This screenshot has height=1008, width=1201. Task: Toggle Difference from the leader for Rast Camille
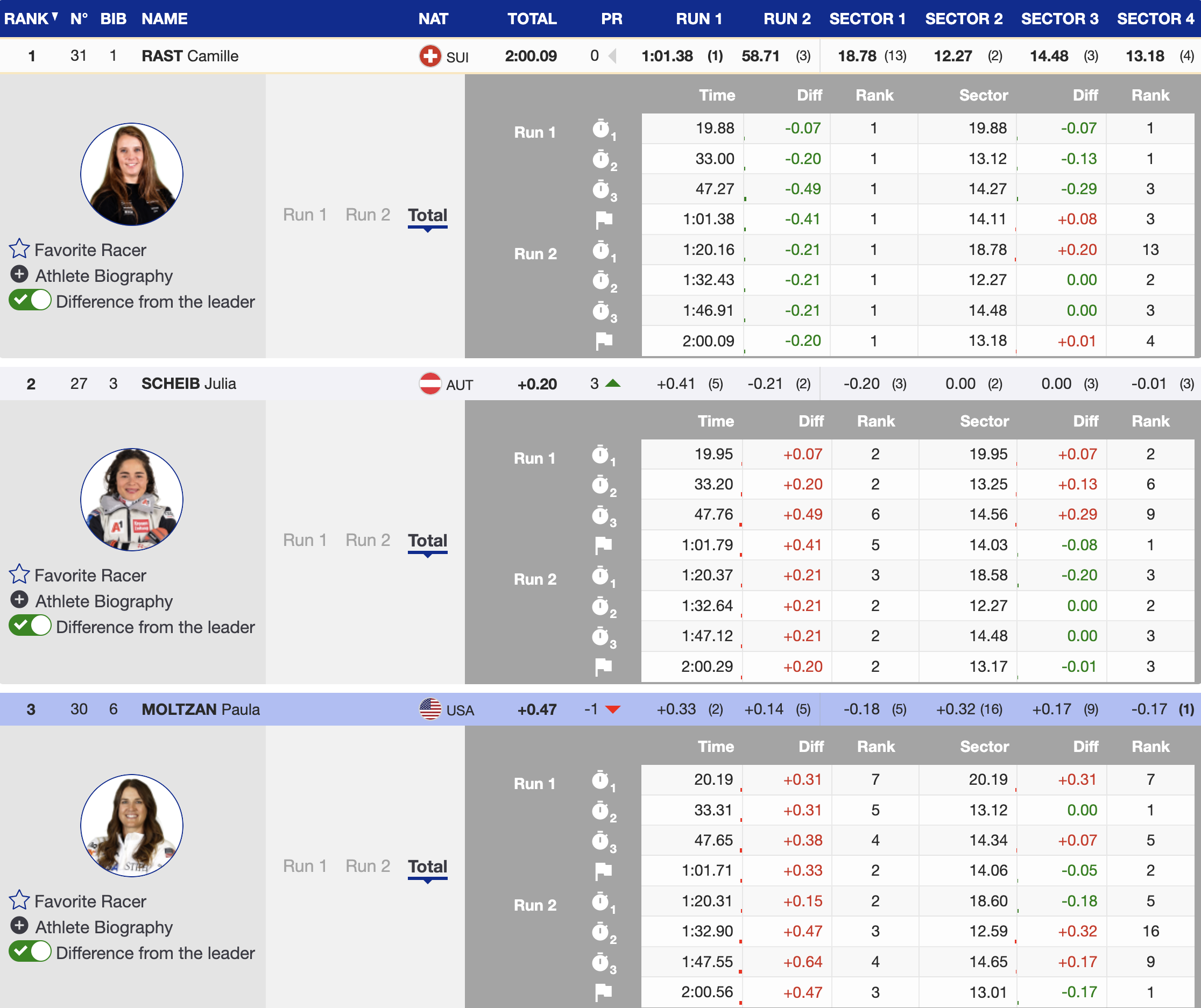pos(30,301)
